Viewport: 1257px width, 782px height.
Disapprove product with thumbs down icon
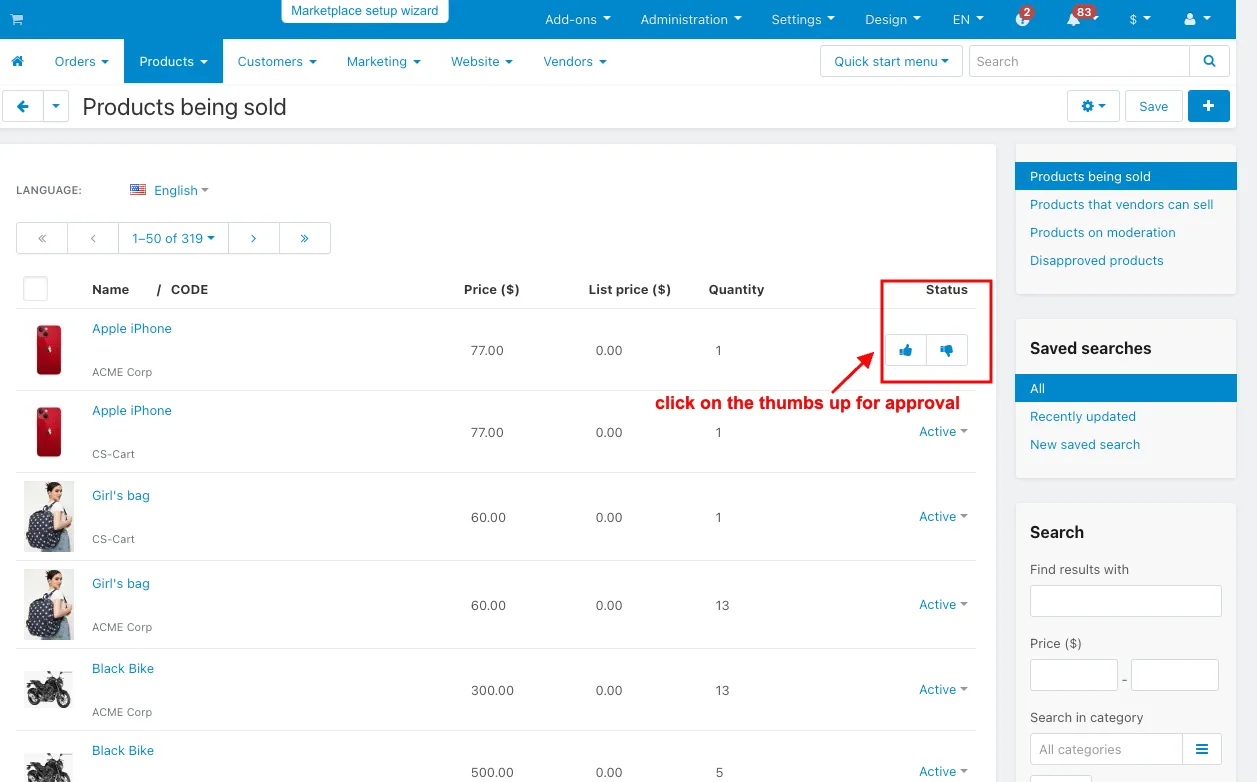[x=947, y=350]
